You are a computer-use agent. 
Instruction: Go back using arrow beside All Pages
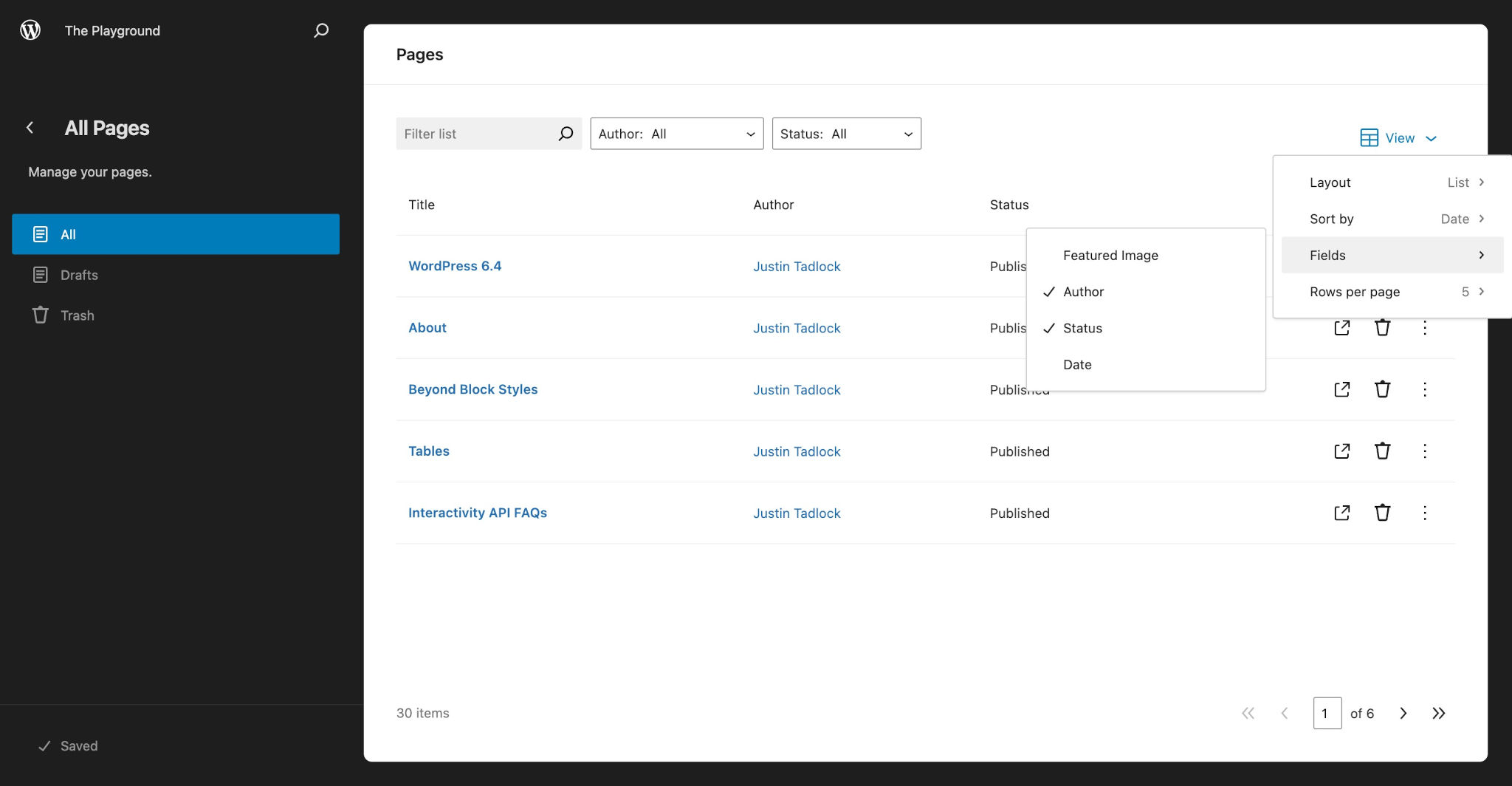[x=30, y=128]
